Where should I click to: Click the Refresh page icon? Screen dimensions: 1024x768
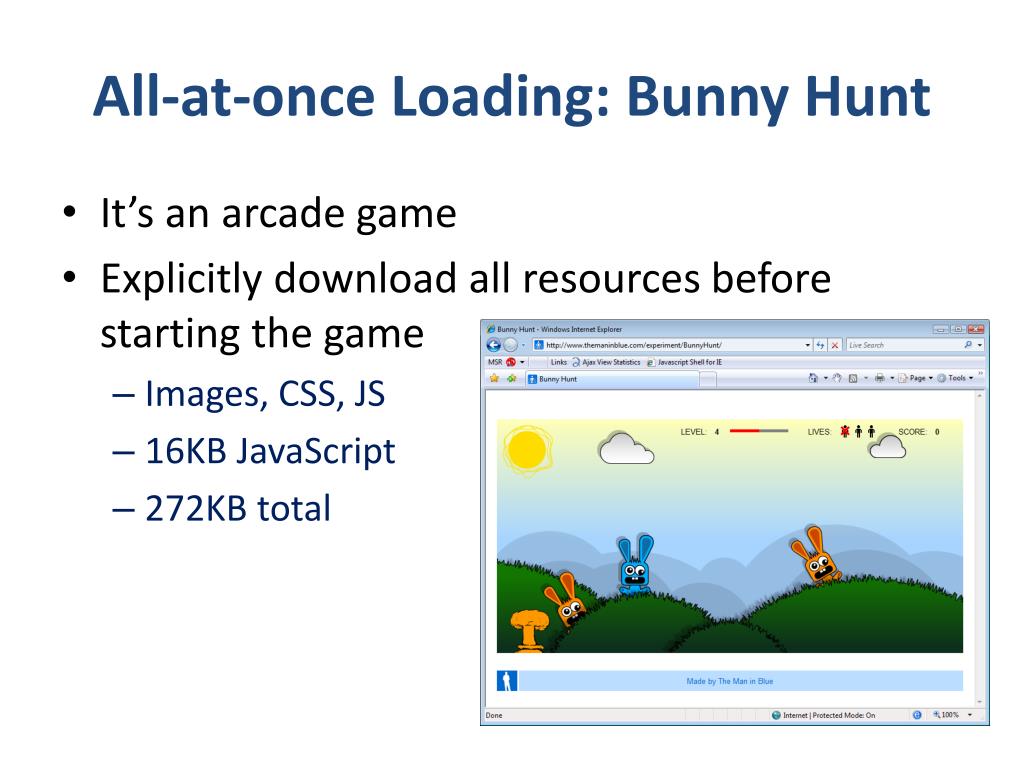pos(820,345)
